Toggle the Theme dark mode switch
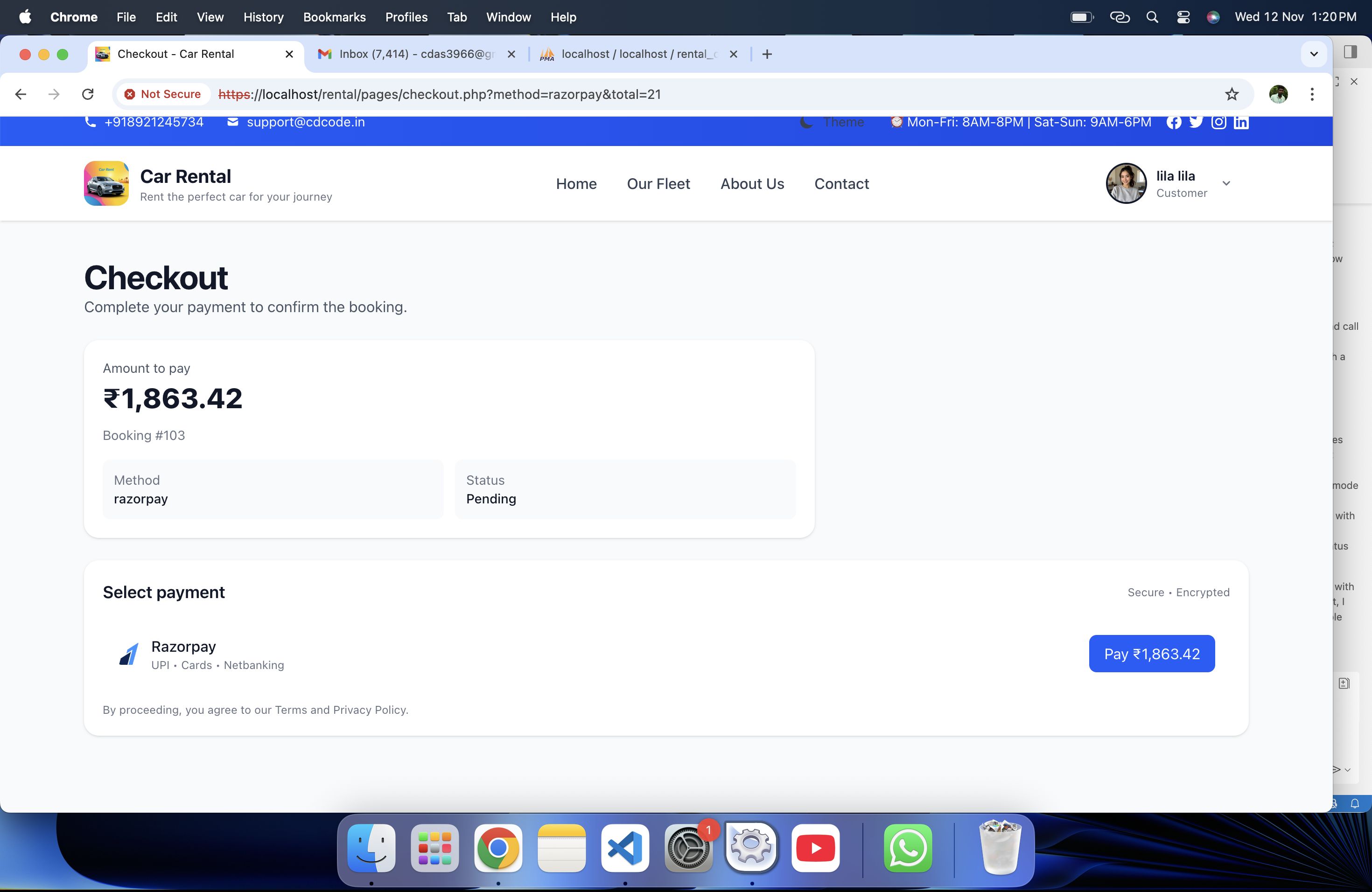The height and width of the screenshot is (892, 1372). 832,122
